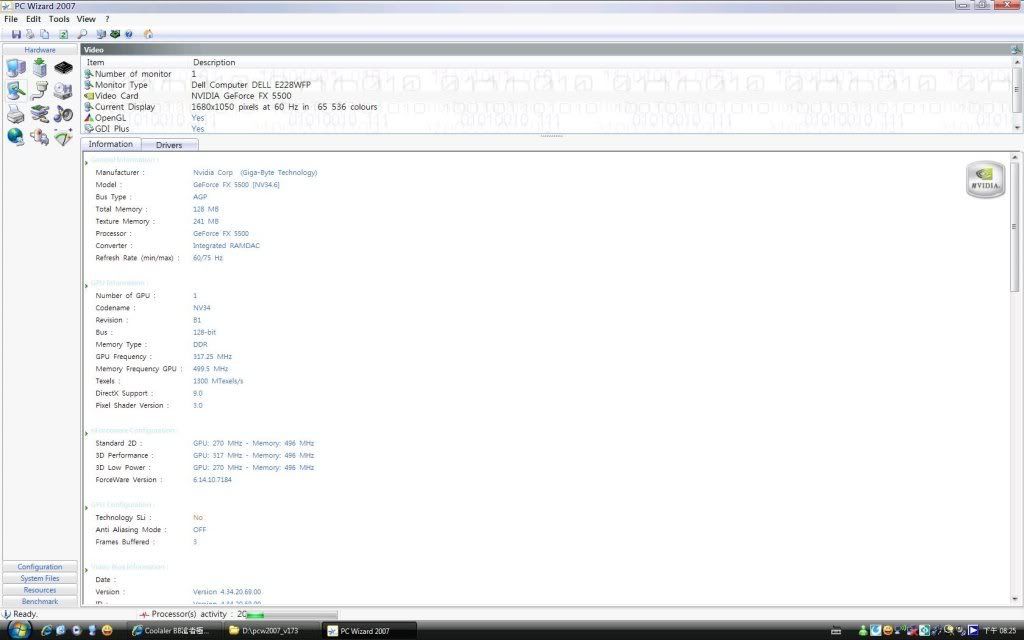This screenshot has width=1024, height=640.
Task: Open Network globe icon in Hardware panel
Action: click(x=16, y=137)
